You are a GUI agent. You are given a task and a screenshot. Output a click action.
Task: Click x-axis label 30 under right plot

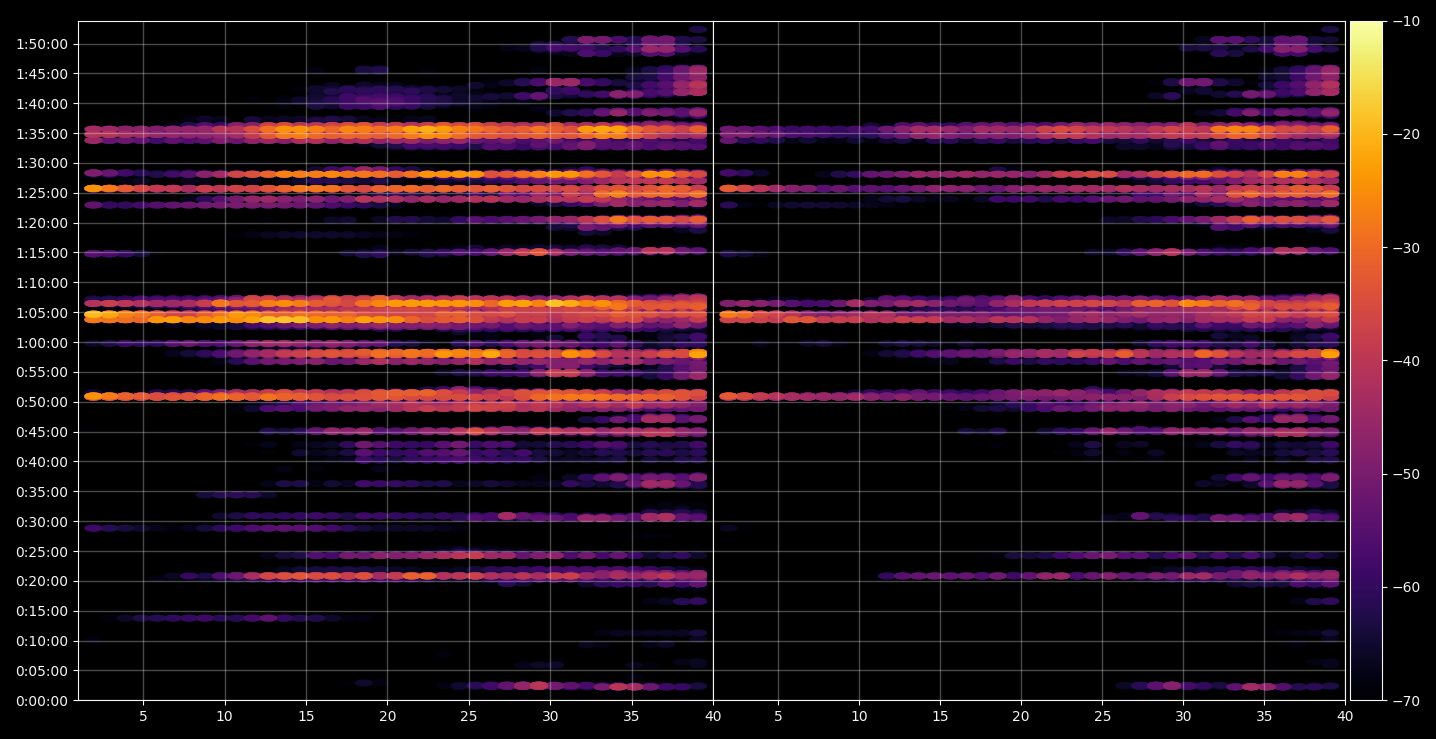click(1184, 717)
